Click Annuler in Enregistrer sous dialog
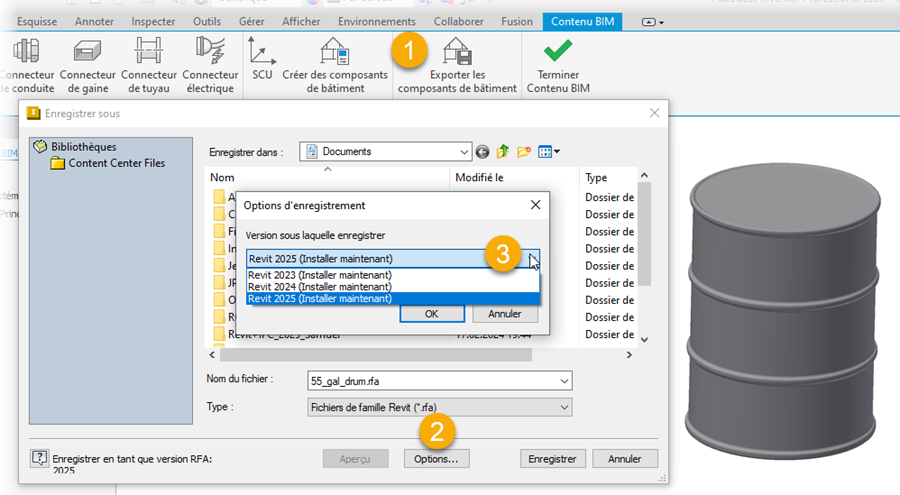The height and width of the screenshot is (495, 900). (624, 459)
